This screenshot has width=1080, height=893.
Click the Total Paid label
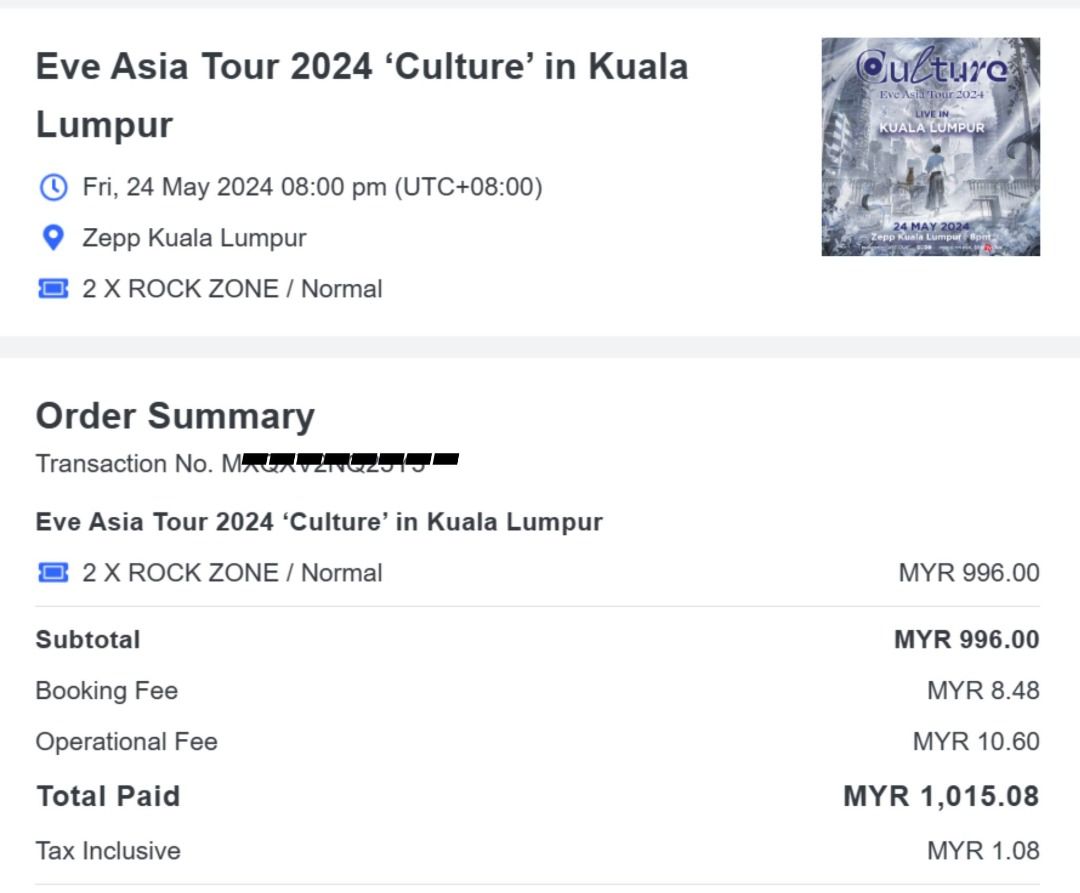(108, 797)
